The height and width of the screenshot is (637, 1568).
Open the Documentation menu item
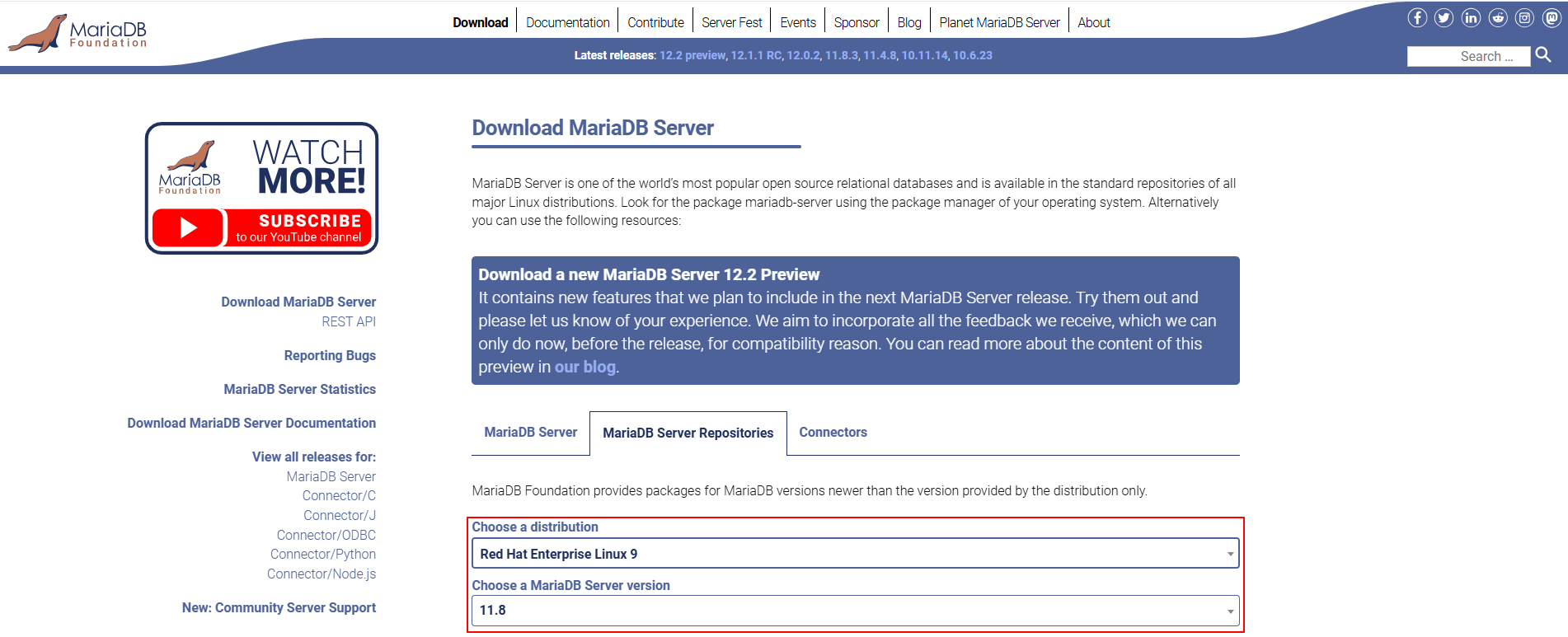point(567,22)
